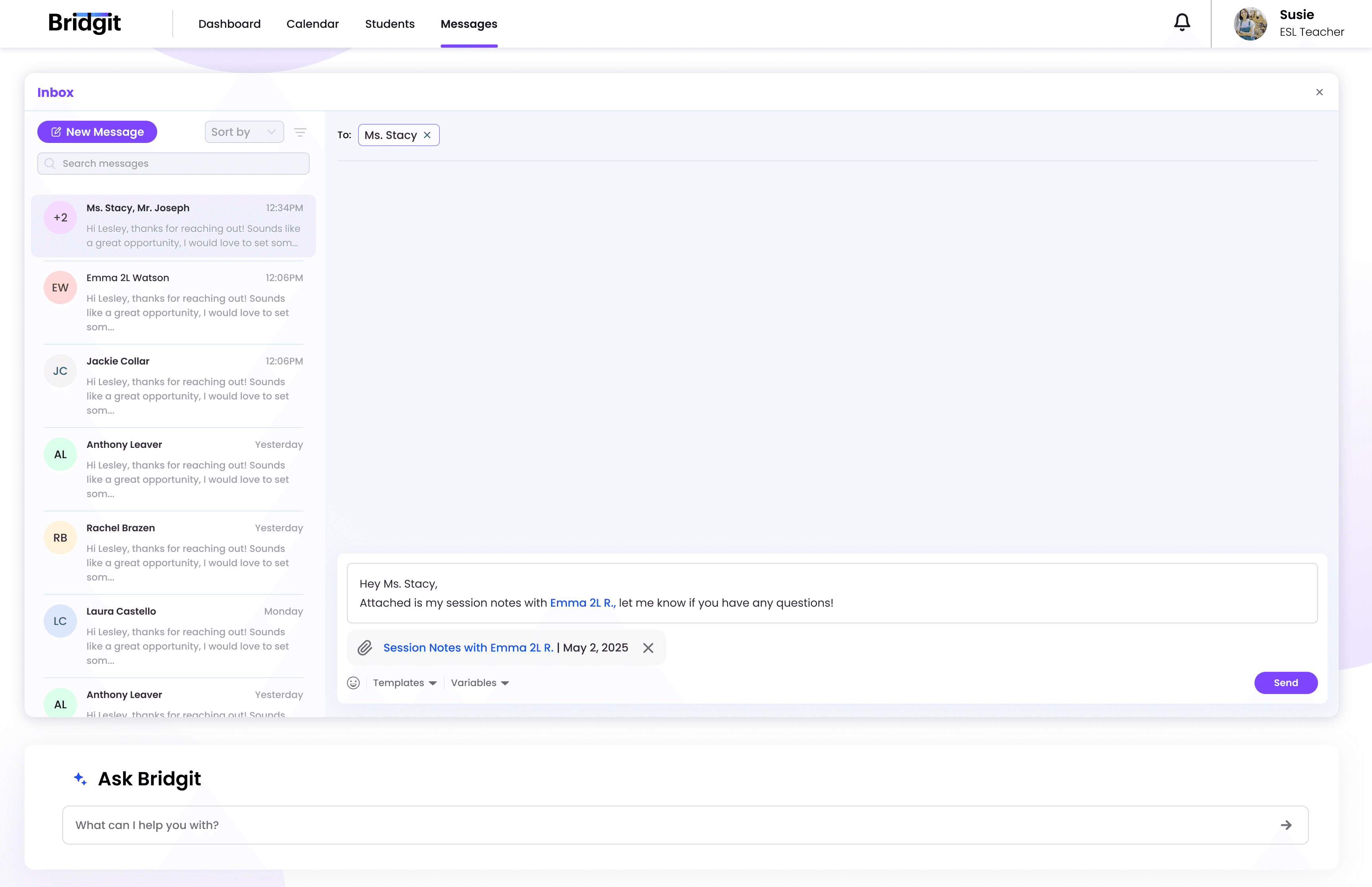Image resolution: width=1372 pixels, height=887 pixels.
Task: Select the JC avatar
Action: pyautogui.click(x=60, y=371)
